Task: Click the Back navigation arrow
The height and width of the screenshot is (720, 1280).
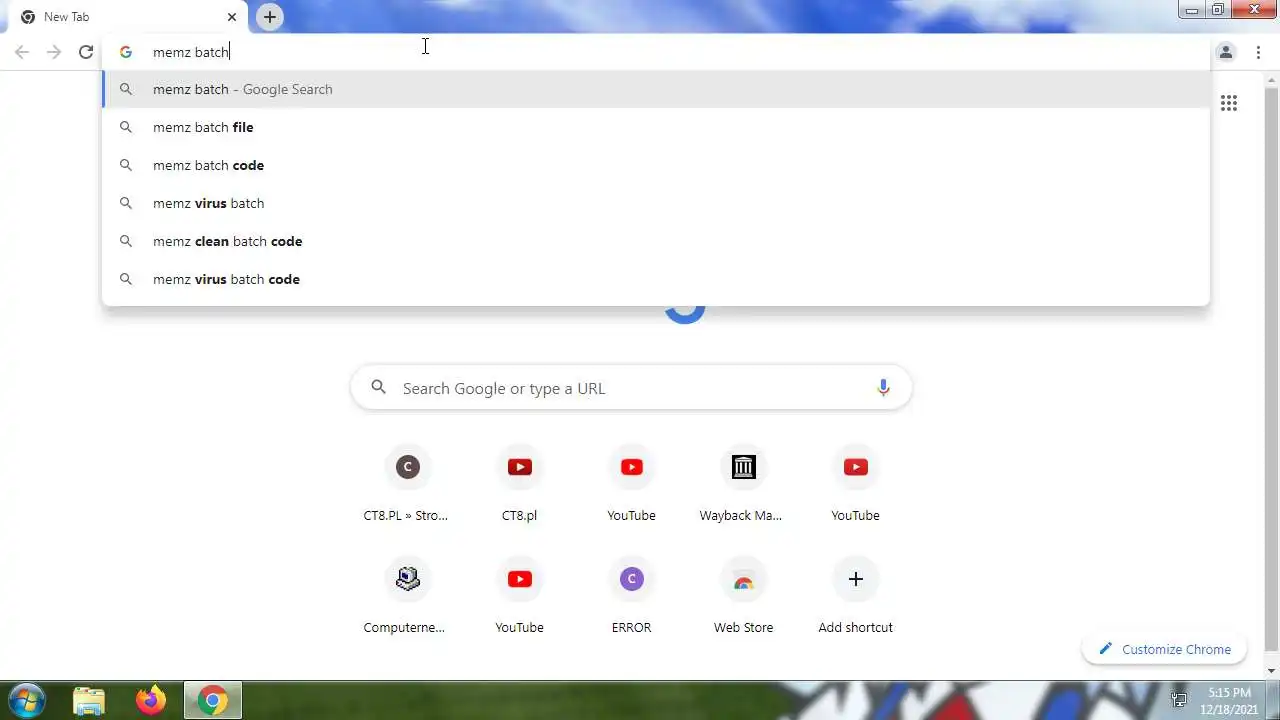Action: coord(22,52)
